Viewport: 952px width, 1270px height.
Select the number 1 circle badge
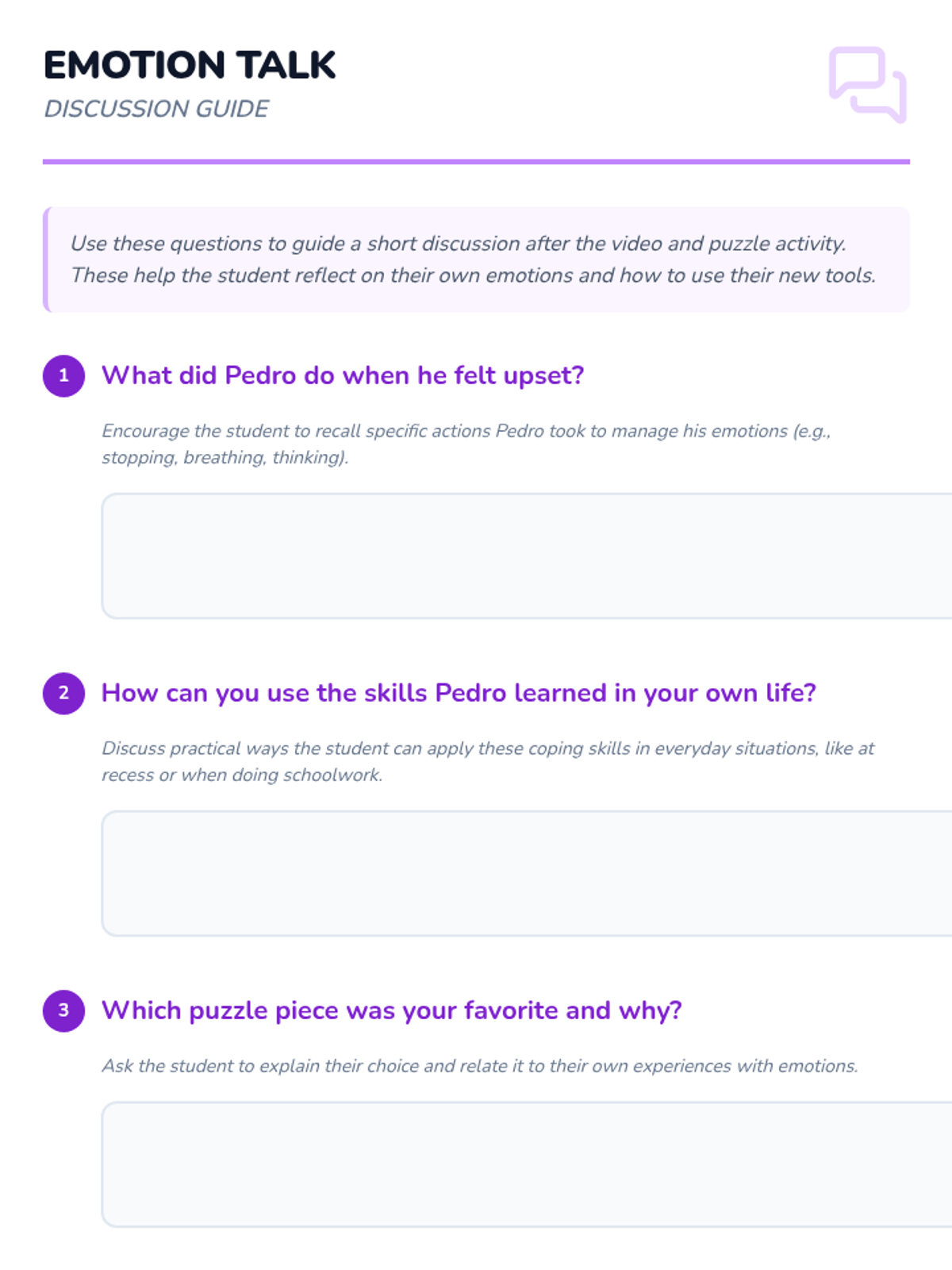click(63, 375)
